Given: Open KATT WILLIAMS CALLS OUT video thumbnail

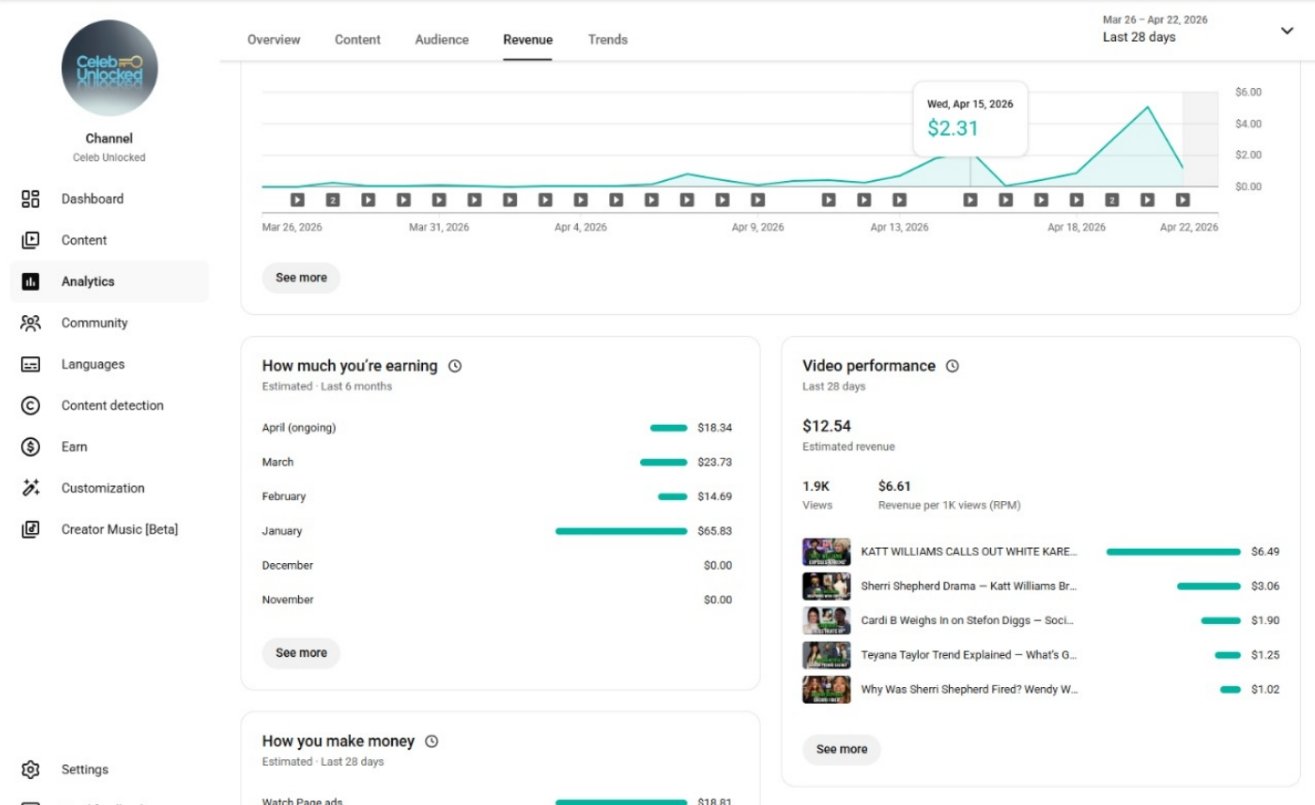Looking at the screenshot, I should [826, 552].
